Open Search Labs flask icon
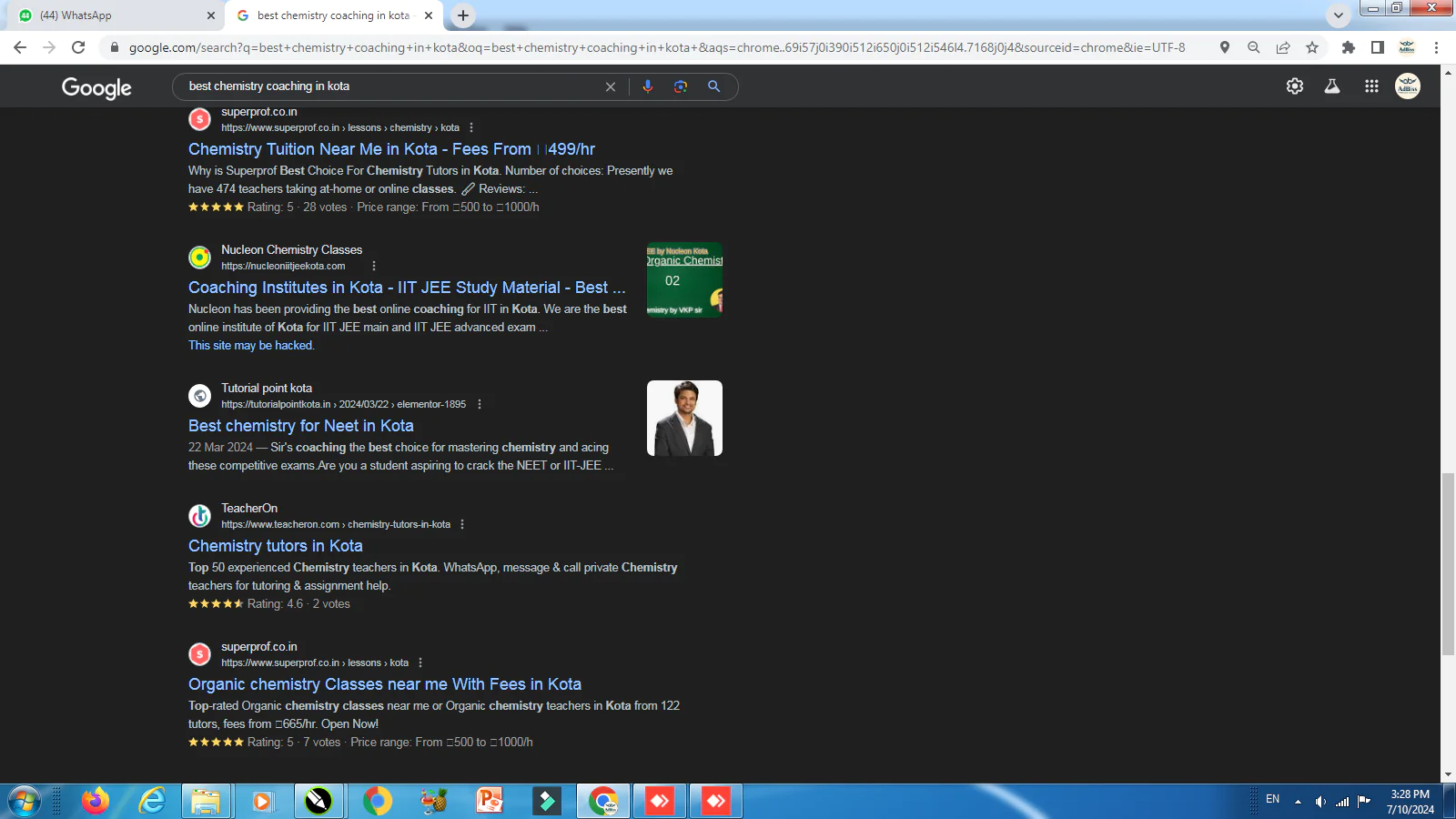This screenshot has width=1456, height=819. click(1332, 86)
